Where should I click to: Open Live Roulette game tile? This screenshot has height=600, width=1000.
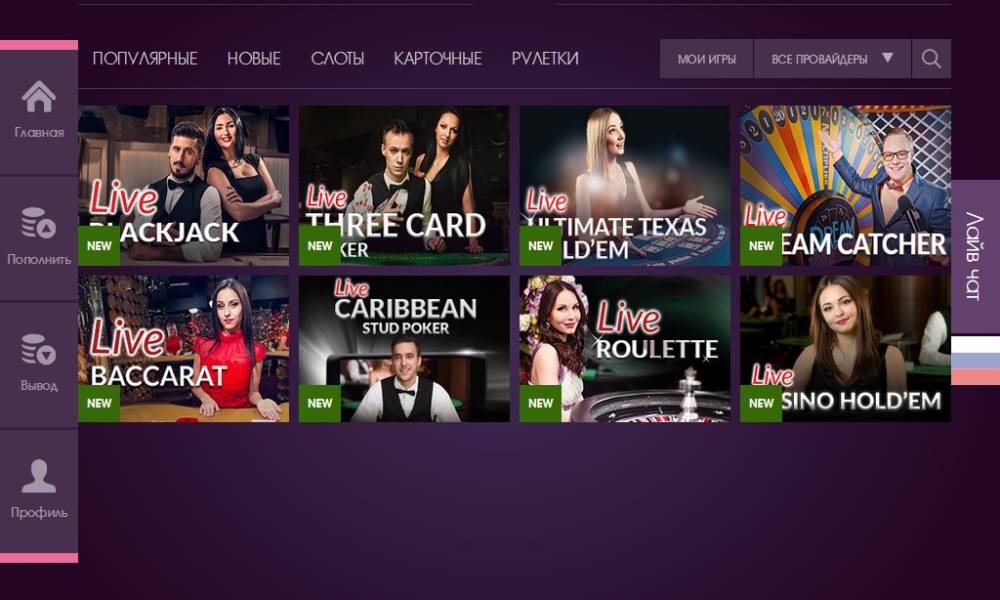(x=625, y=349)
